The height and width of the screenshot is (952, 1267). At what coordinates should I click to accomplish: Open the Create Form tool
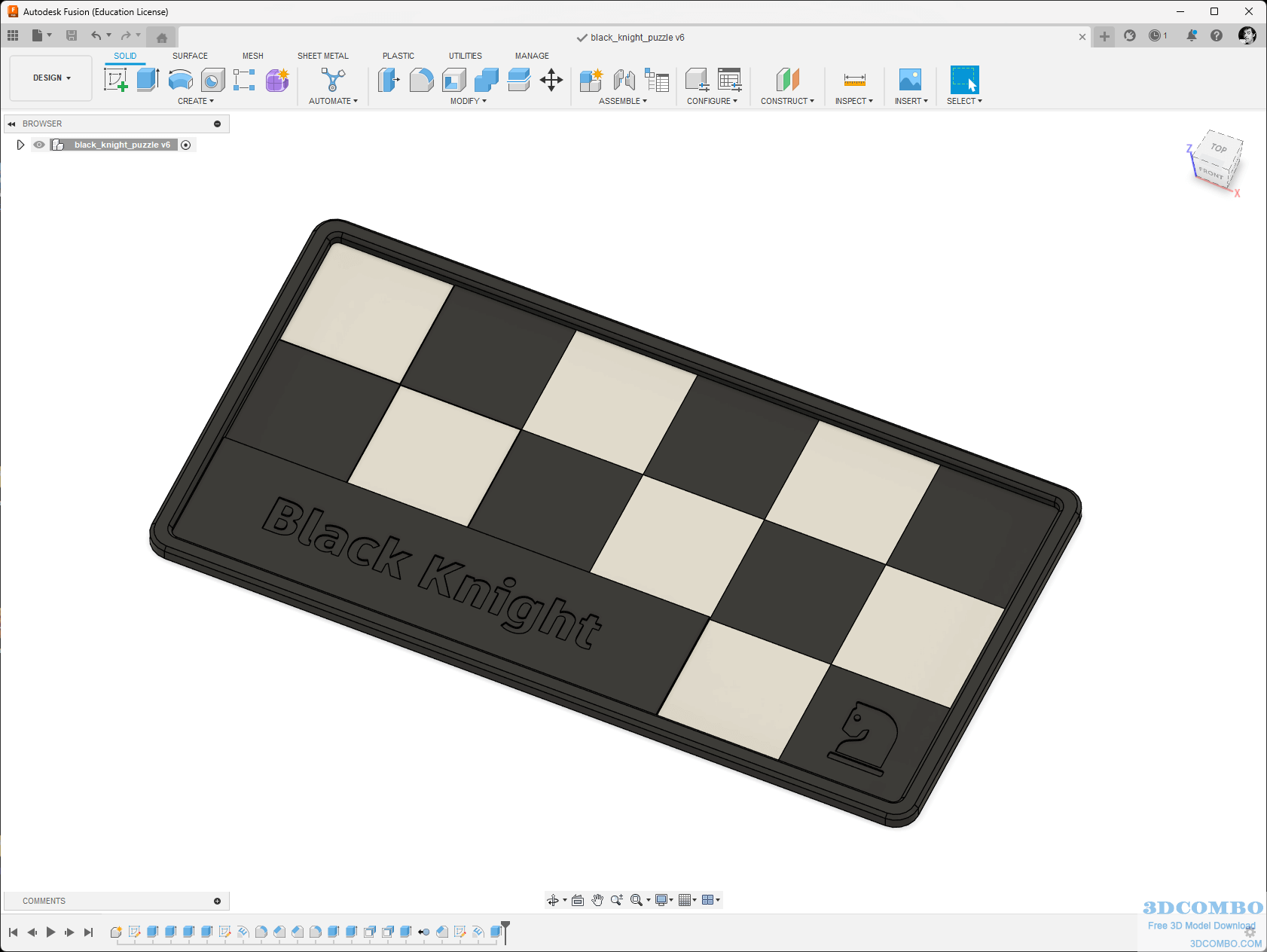click(x=277, y=79)
